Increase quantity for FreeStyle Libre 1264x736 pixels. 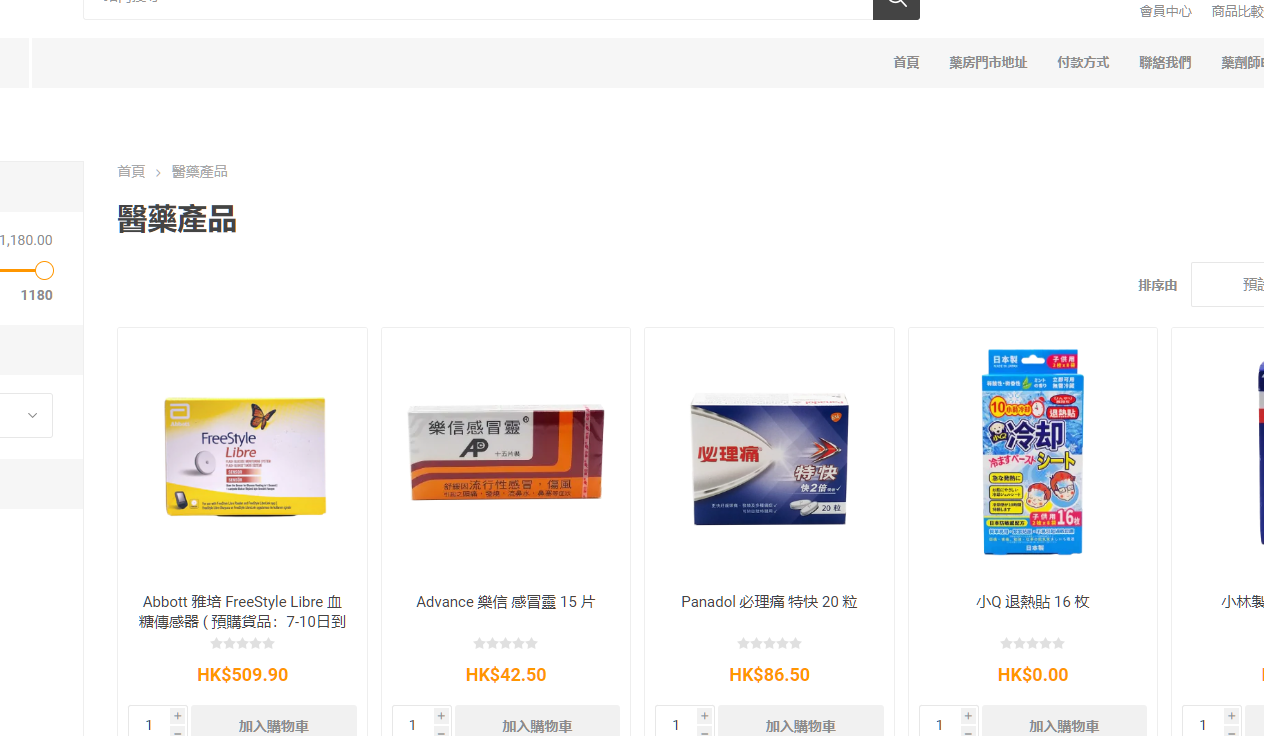pyautogui.click(x=178, y=716)
